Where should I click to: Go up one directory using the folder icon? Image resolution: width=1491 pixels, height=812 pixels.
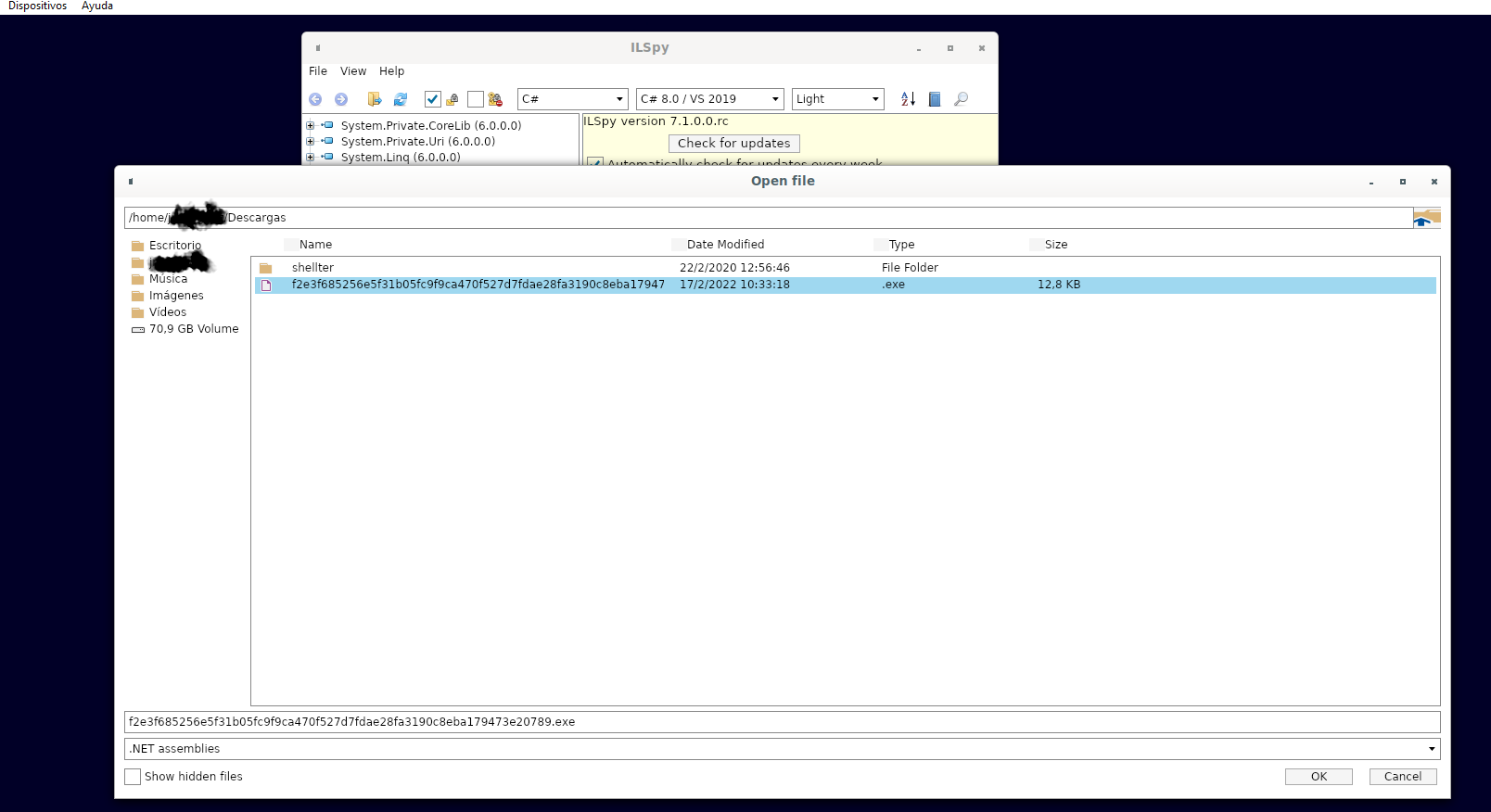pos(1426,218)
